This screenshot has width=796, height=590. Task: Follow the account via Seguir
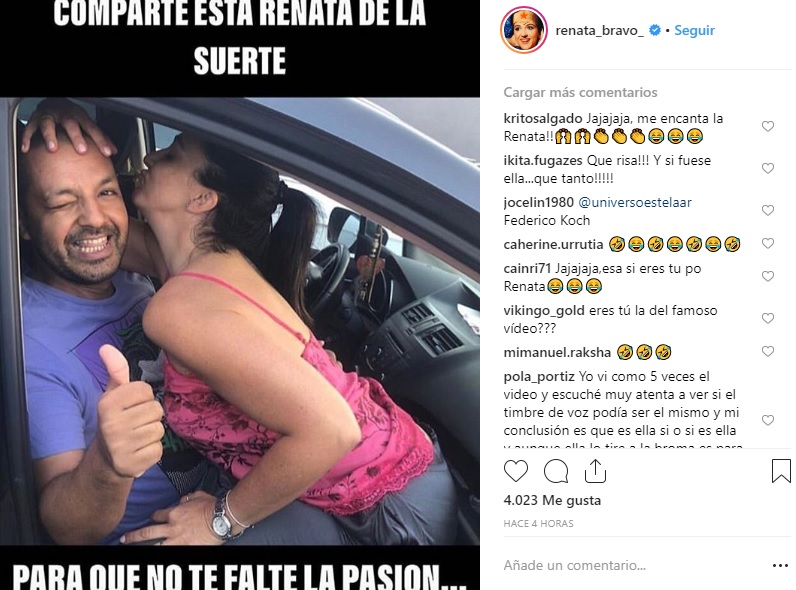pos(694,30)
